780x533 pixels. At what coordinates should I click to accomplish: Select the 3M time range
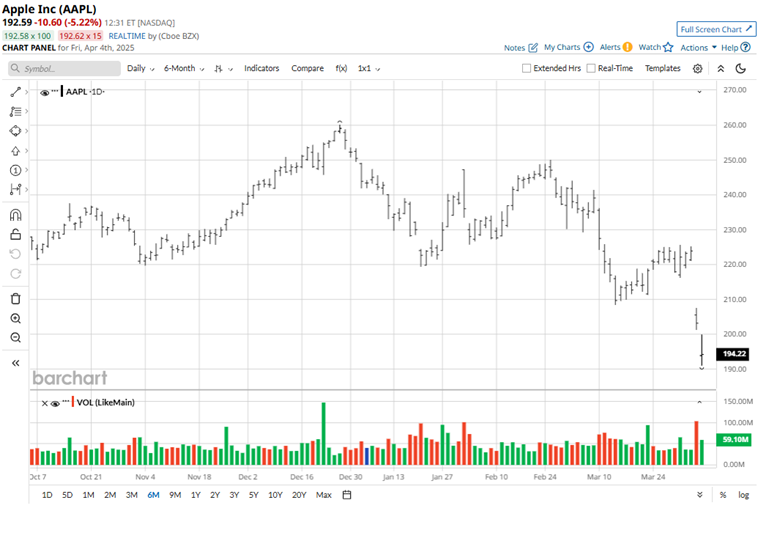(131, 495)
